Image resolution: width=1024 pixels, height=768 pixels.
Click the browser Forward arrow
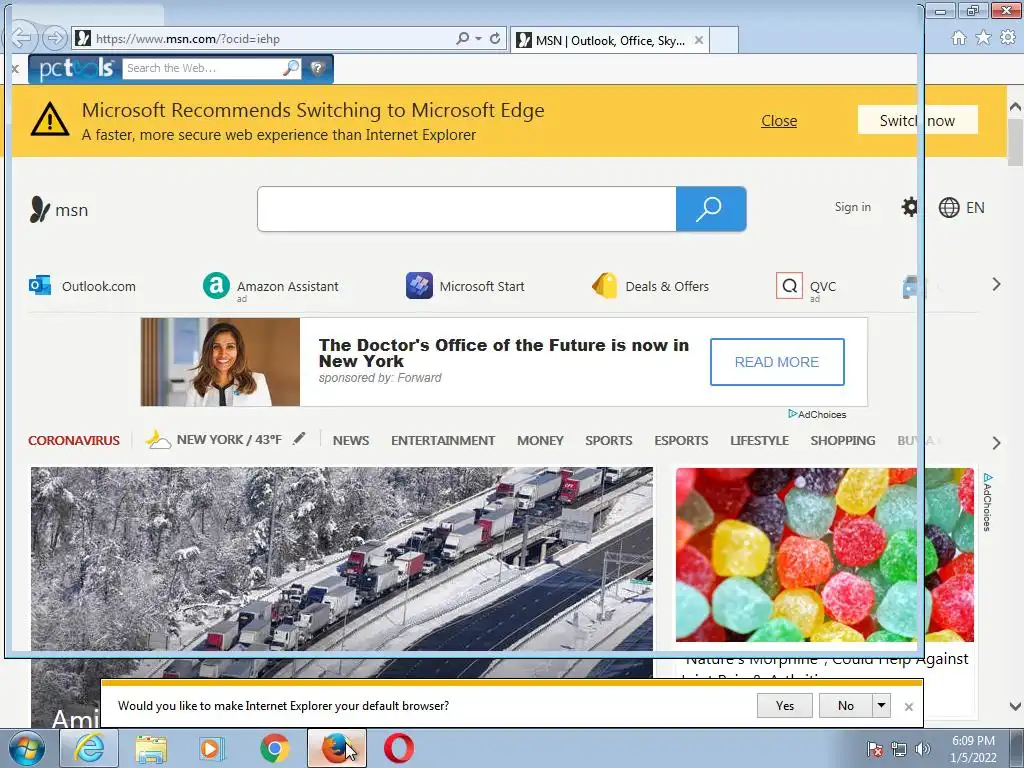(x=55, y=39)
